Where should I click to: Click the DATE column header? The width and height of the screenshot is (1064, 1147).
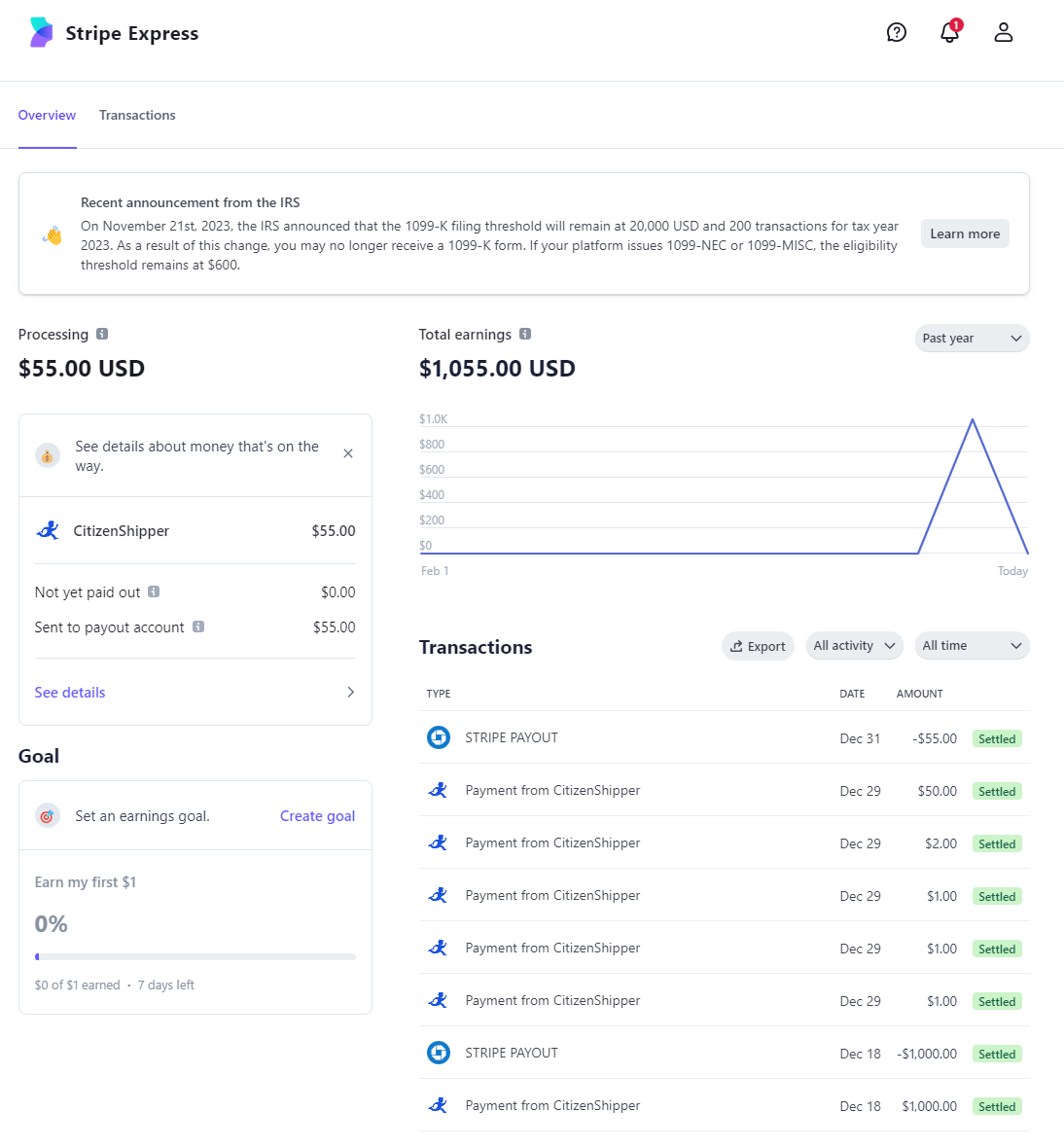[852, 694]
